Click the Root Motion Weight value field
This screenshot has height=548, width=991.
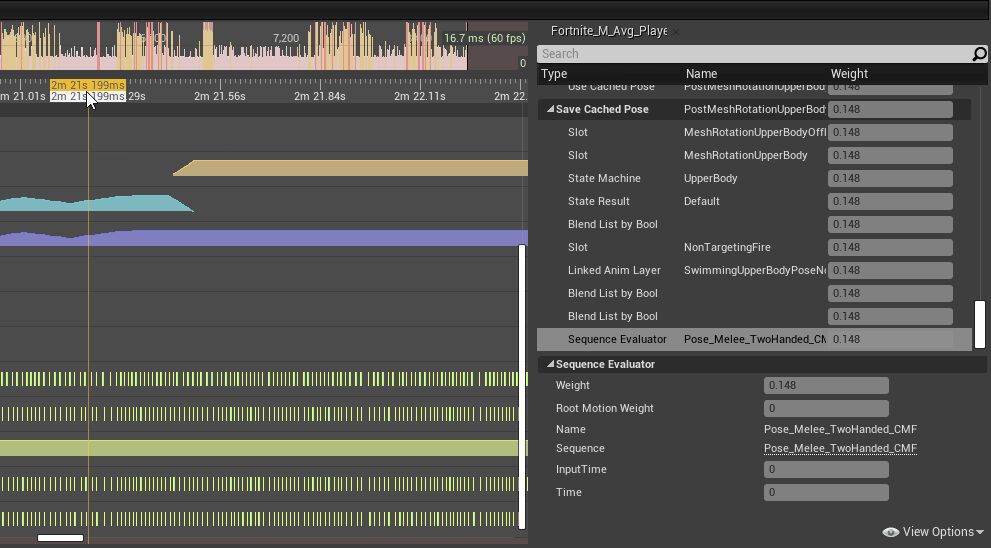click(826, 409)
